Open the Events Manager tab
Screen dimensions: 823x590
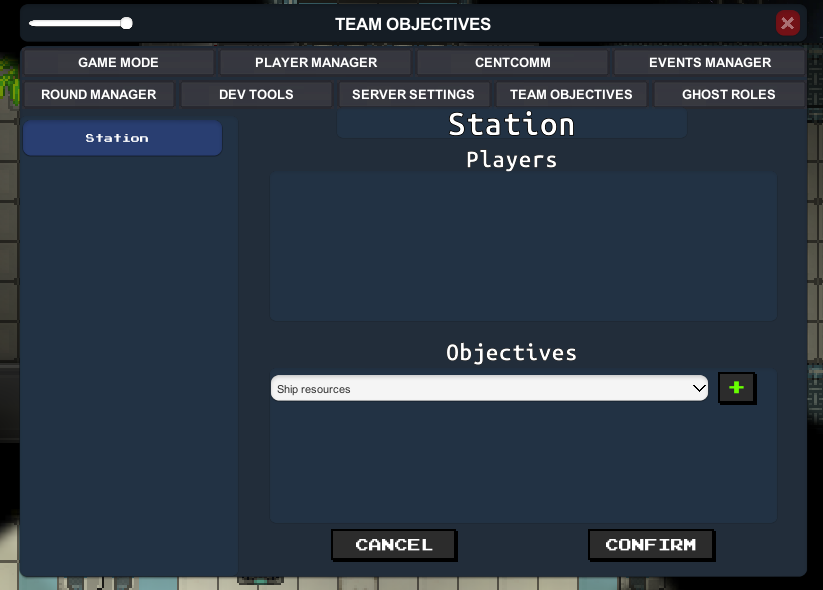coord(710,62)
